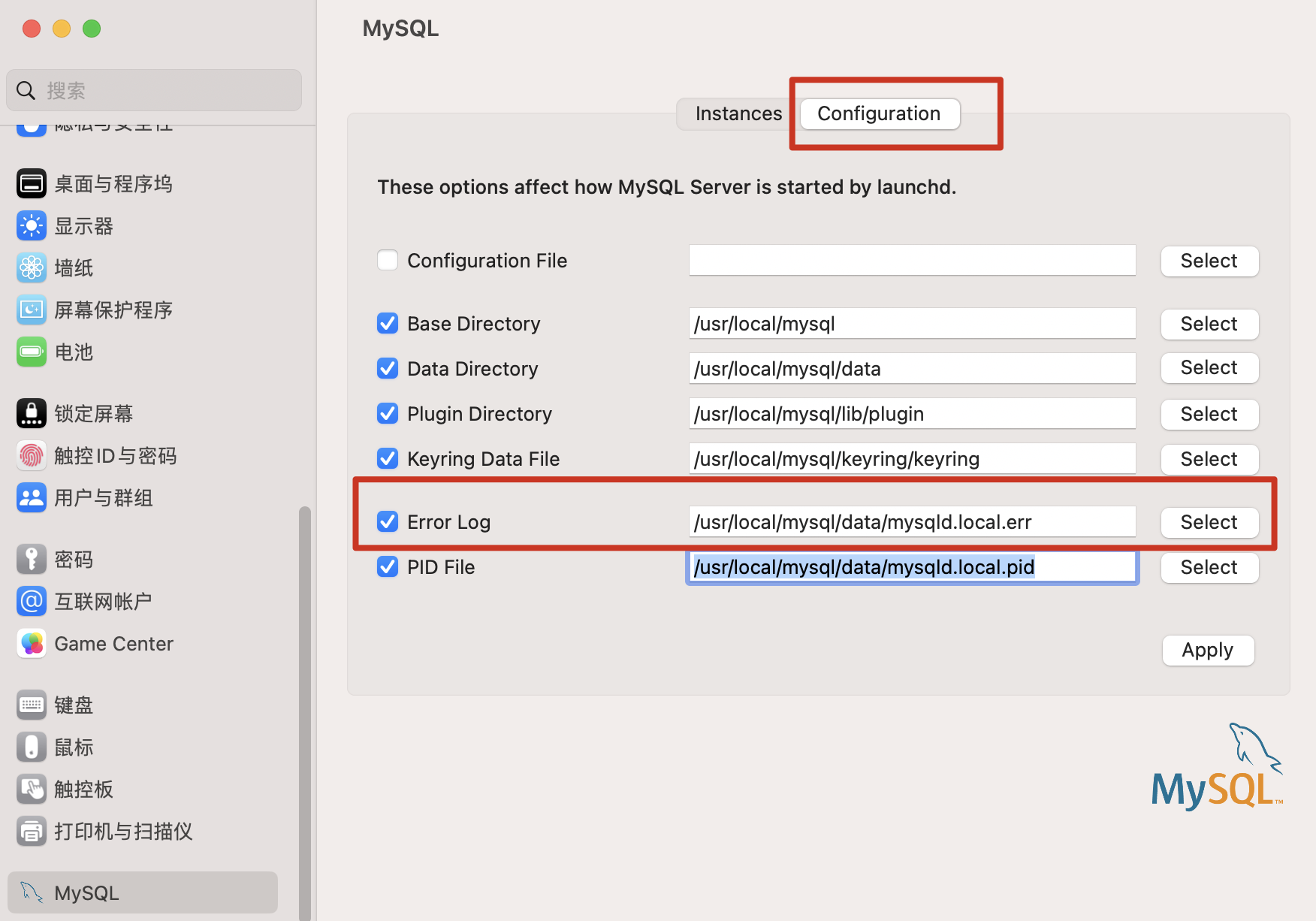Select the Configuration tab
Viewport: 1316px width, 921px height.
tap(880, 113)
